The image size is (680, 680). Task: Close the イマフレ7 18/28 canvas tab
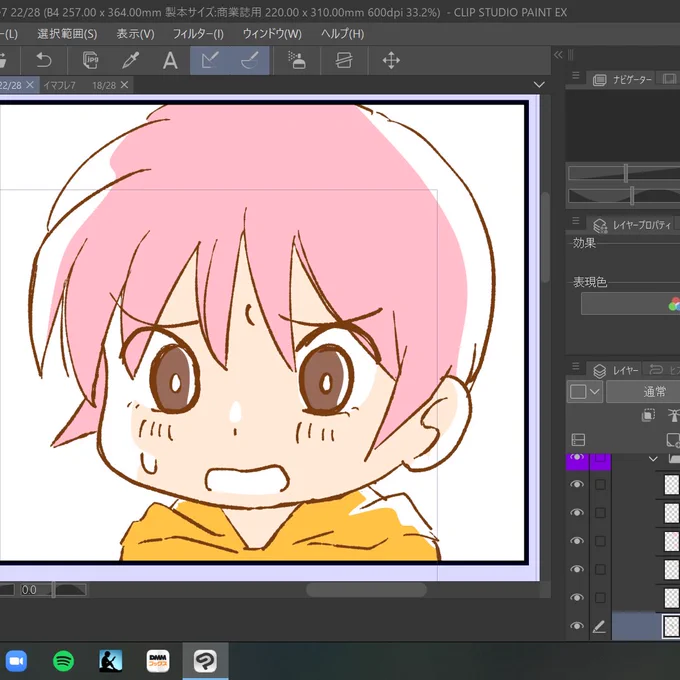[x=124, y=85]
